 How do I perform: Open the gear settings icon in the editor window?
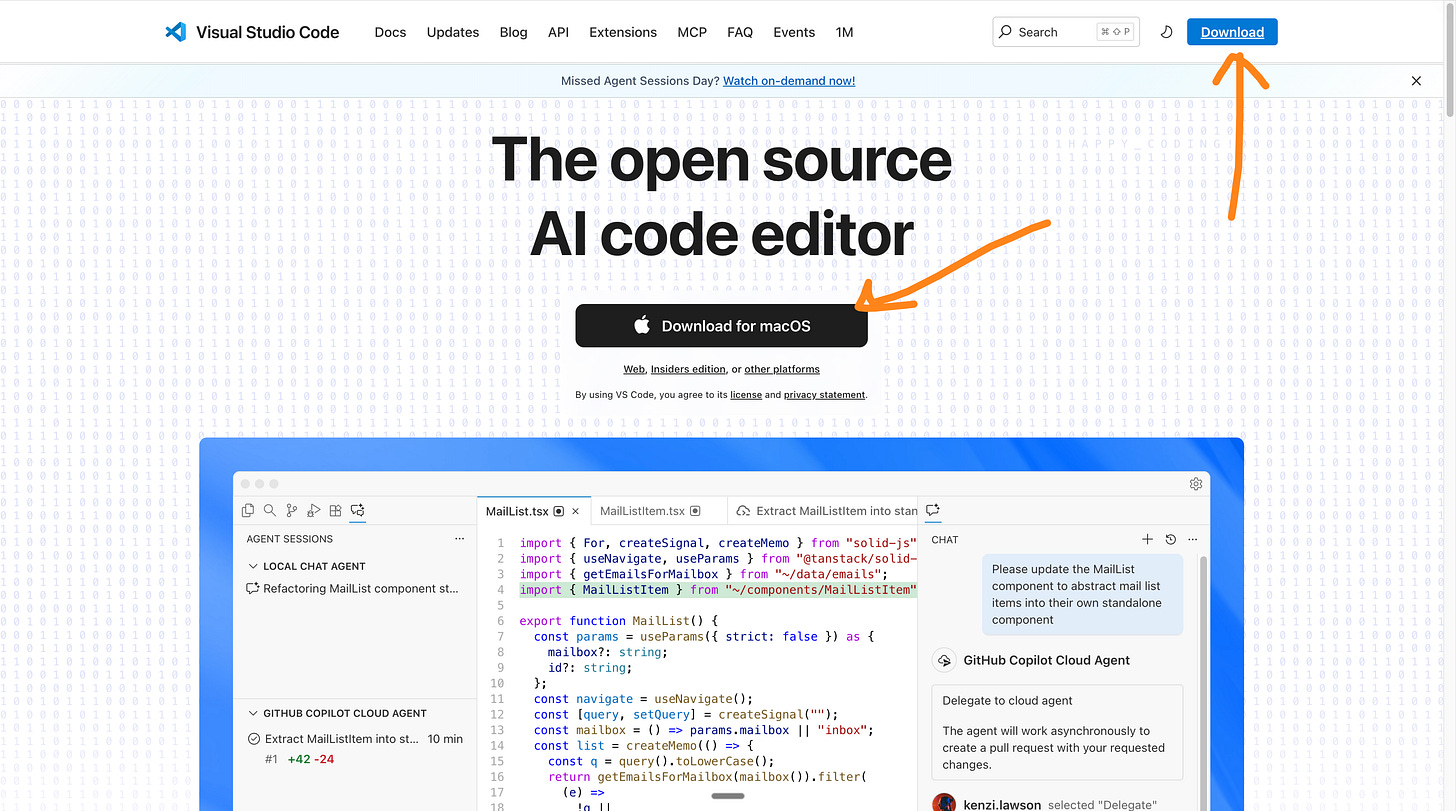[1196, 484]
